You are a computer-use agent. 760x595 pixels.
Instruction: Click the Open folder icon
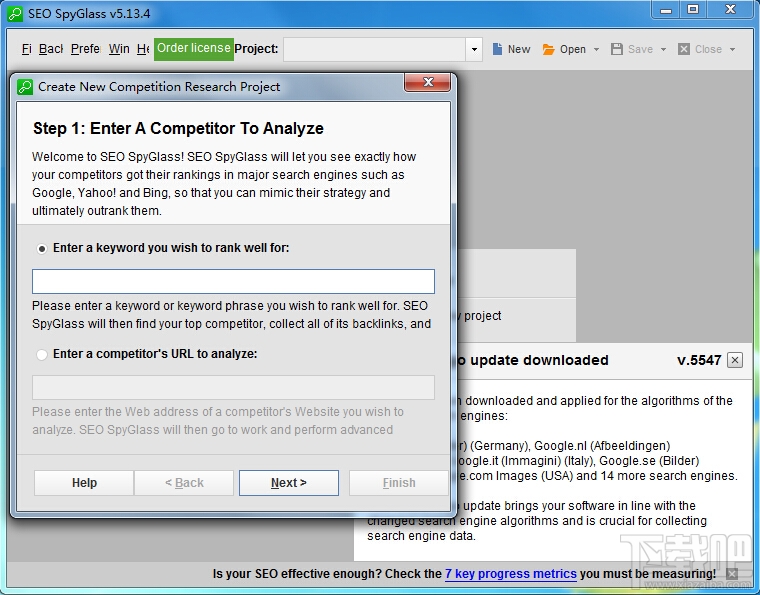548,49
